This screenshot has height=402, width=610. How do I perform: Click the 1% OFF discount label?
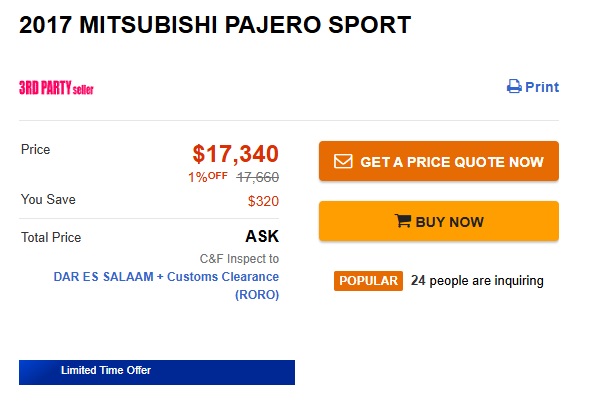(x=208, y=177)
